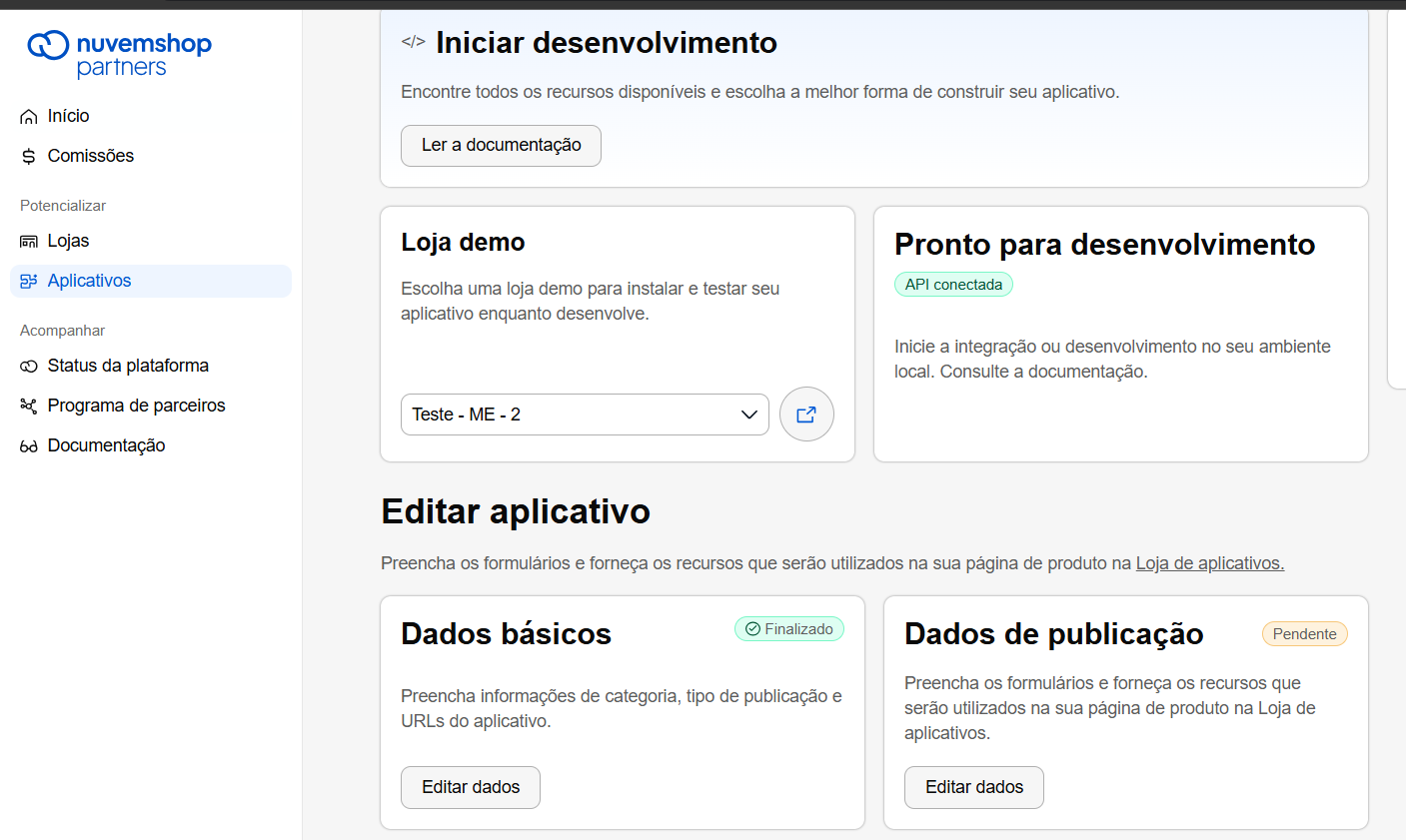Click the Editar aplicativo heading

(516, 511)
